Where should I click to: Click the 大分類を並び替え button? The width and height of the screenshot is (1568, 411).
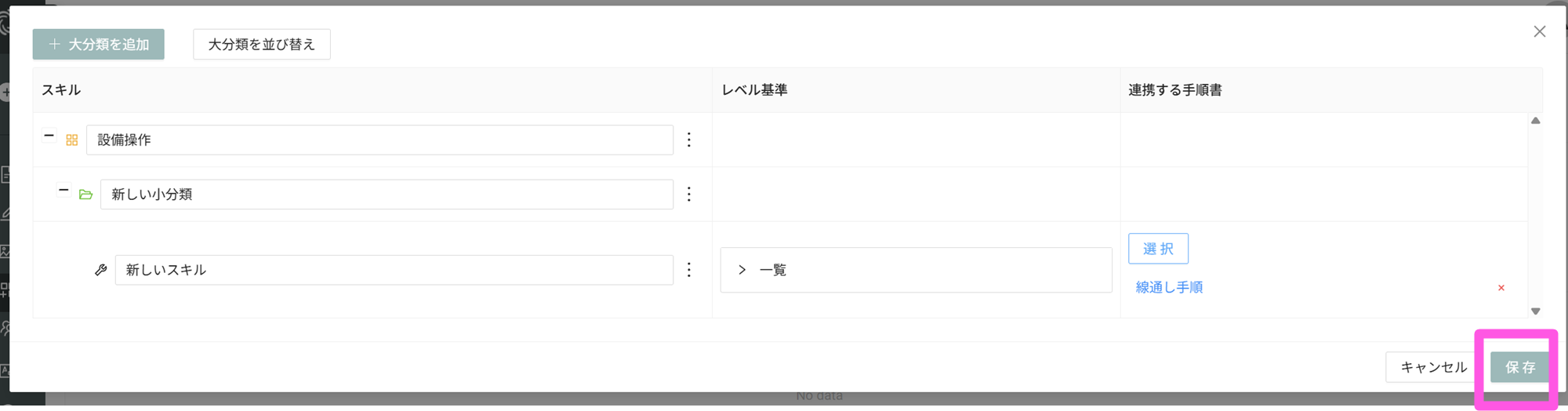pos(261,45)
